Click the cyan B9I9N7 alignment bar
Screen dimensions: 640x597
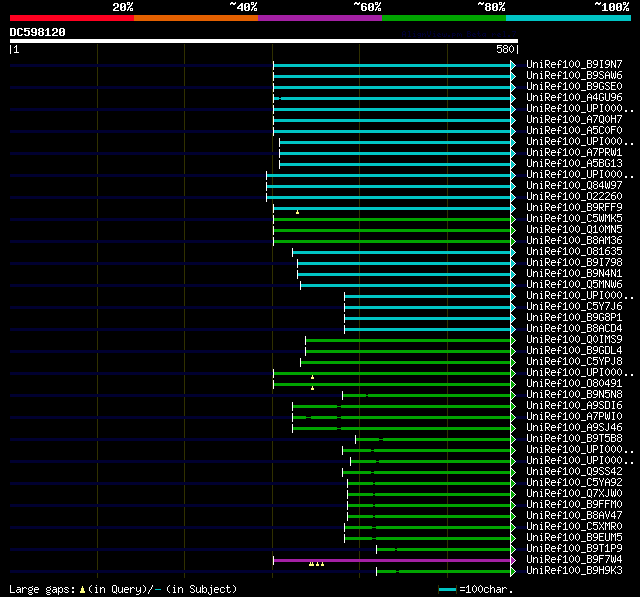(x=392, y=65)
